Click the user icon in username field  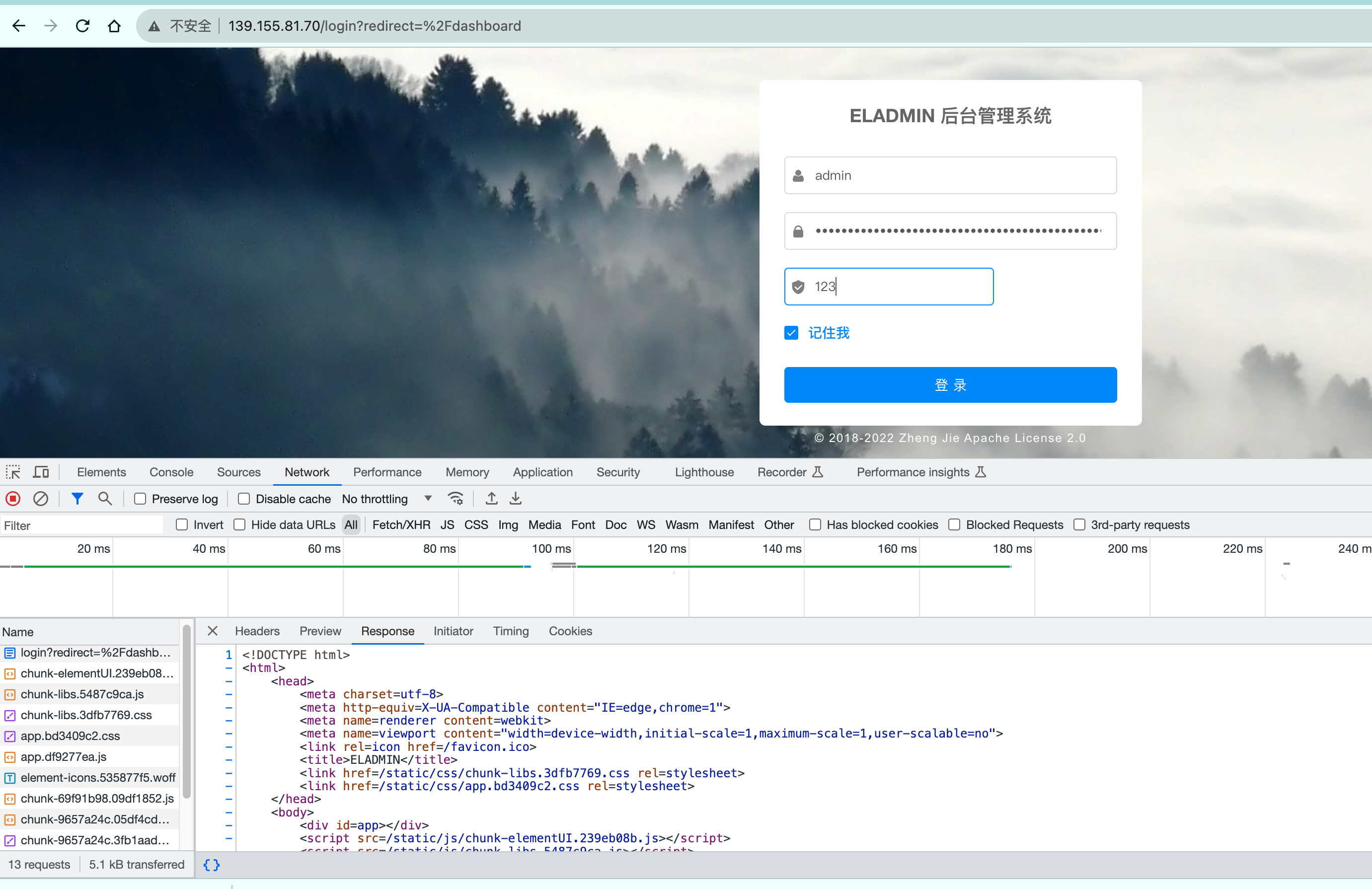tap(798, 175)
